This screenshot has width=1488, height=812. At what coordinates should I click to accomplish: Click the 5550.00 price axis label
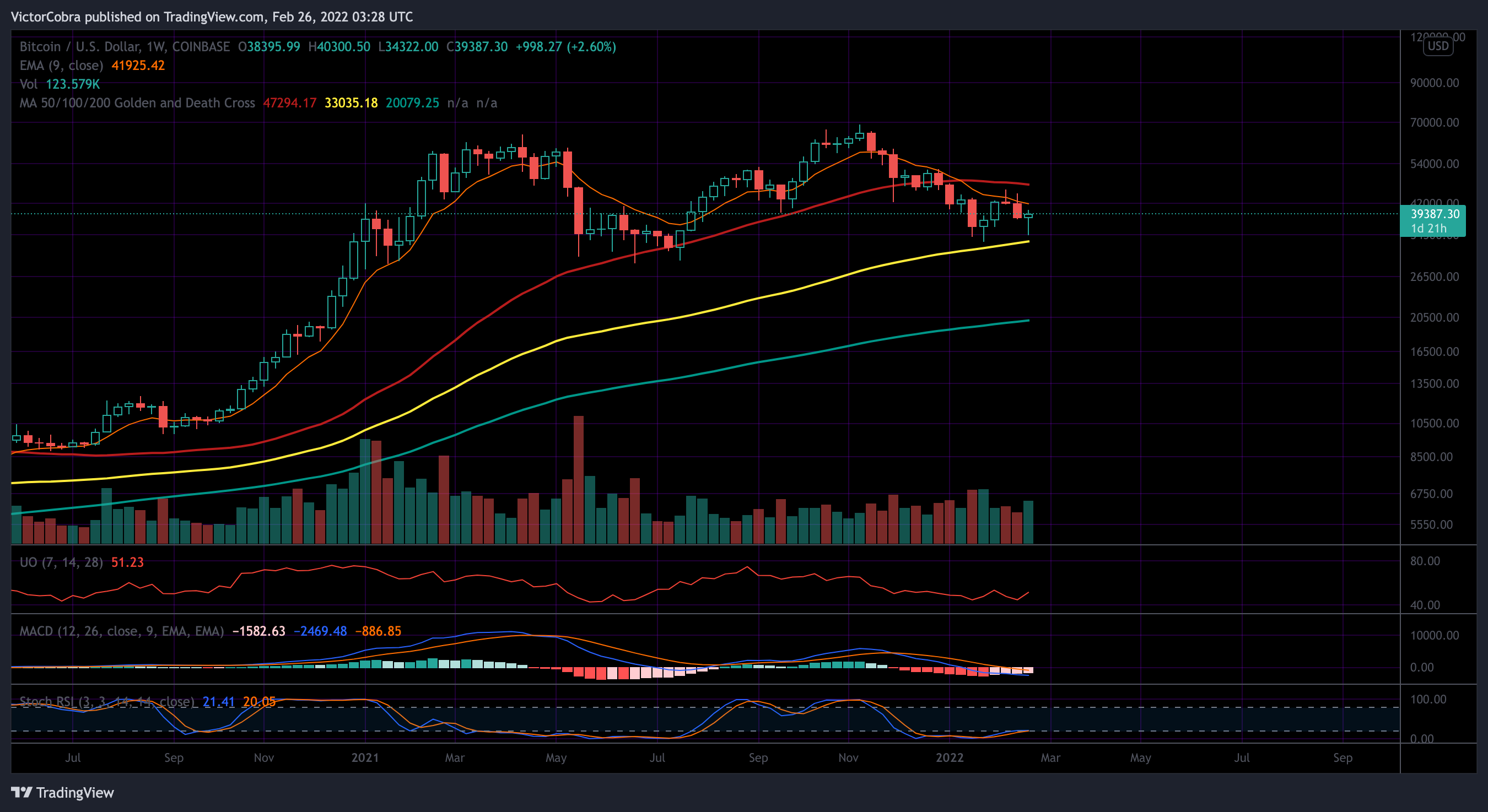click(1431, 525)
